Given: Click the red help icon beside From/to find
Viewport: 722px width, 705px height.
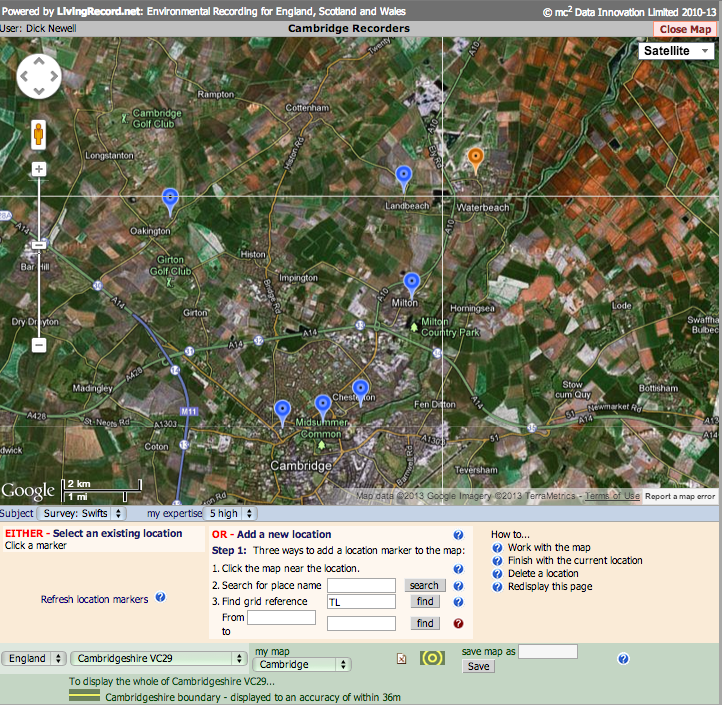Looking at the screenshot, I should pos(458,623).
